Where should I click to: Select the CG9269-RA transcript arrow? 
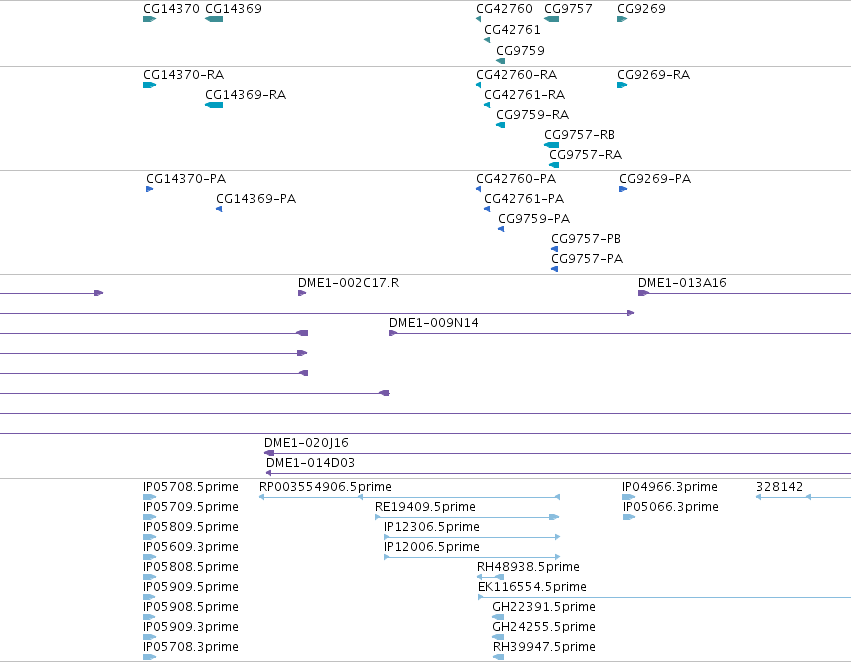[622, 85]
